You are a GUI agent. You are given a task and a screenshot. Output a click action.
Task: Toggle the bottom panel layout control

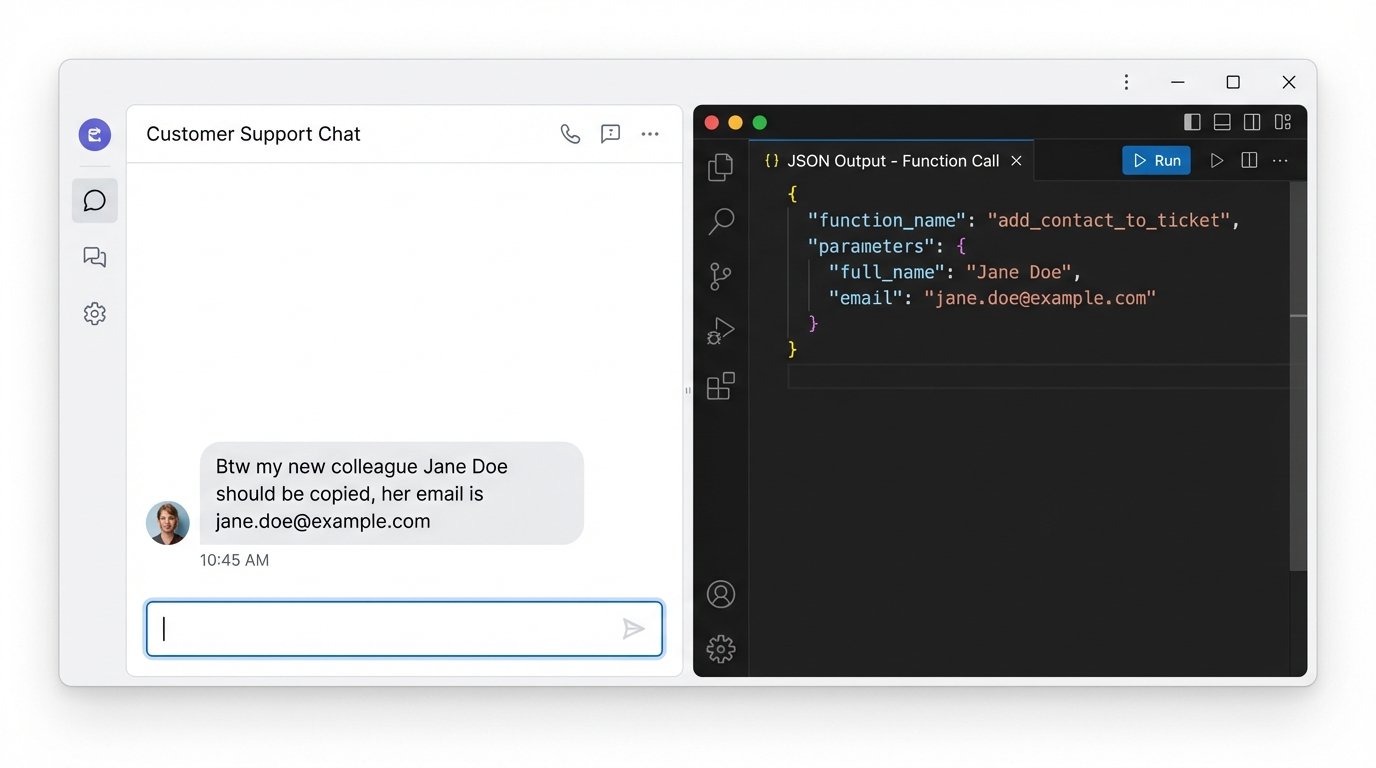click(1222, 121)
